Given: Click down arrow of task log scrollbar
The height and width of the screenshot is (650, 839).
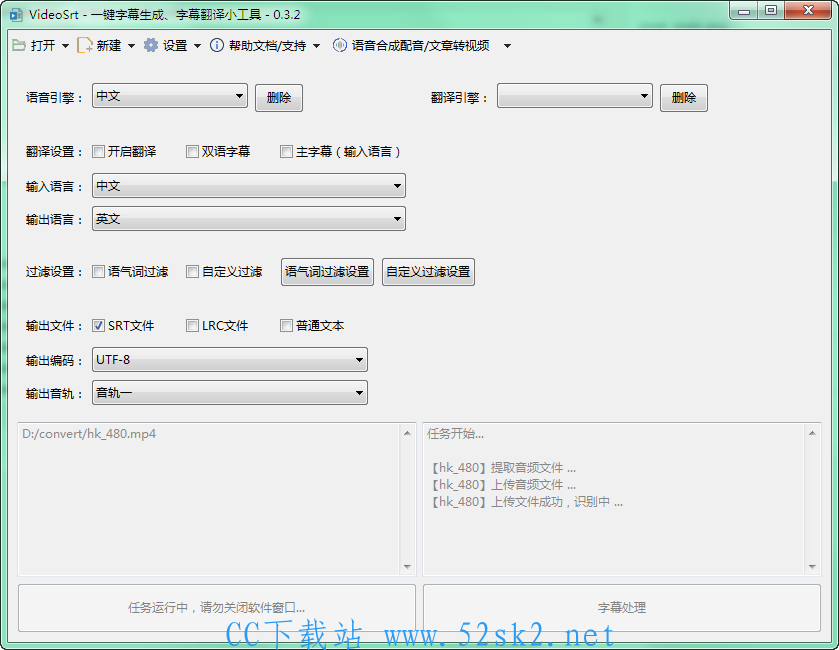Looking at the screenshot, I should [812, 567].
